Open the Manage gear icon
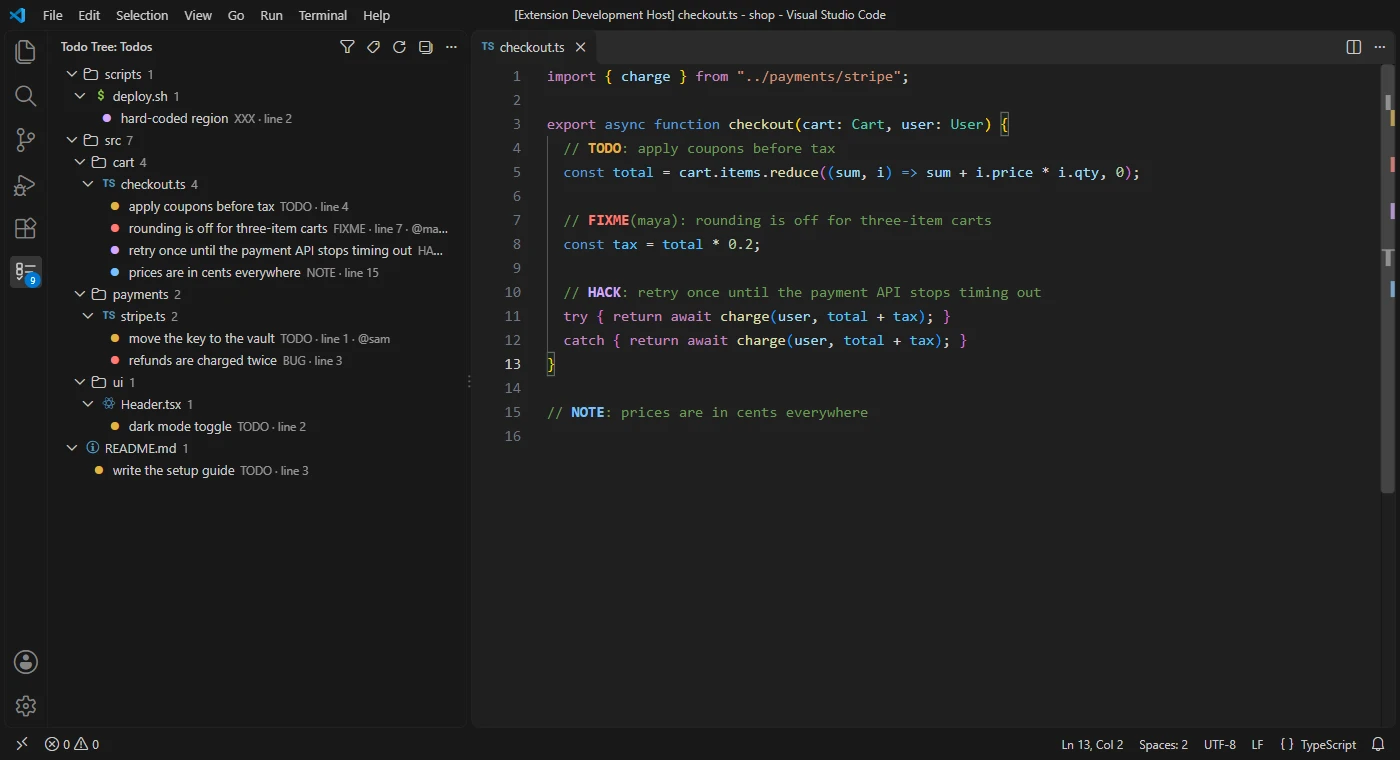The width and height of the screenshot is (1400, 760). point(26,706)
